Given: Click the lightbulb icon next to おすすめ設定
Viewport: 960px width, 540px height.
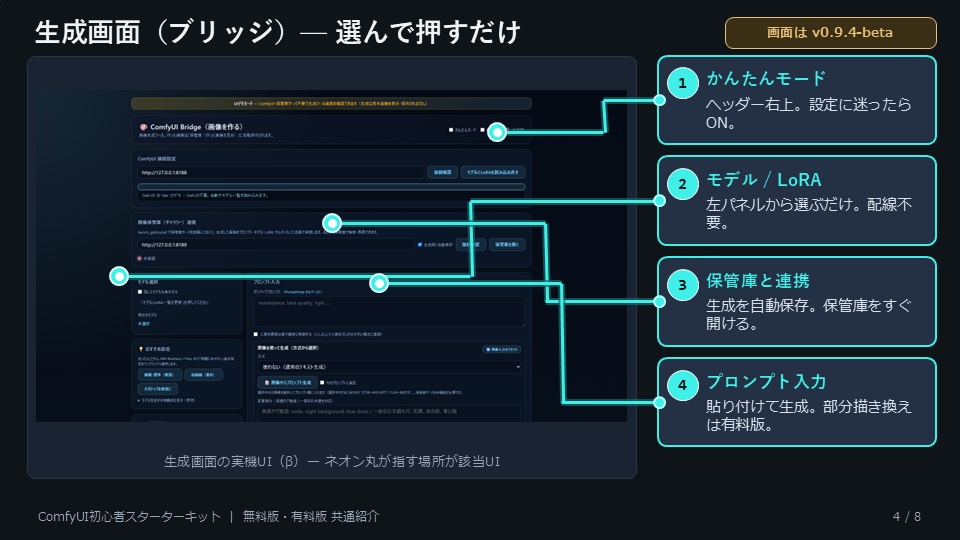Looking at the screenshot, I should pos(141,349).
